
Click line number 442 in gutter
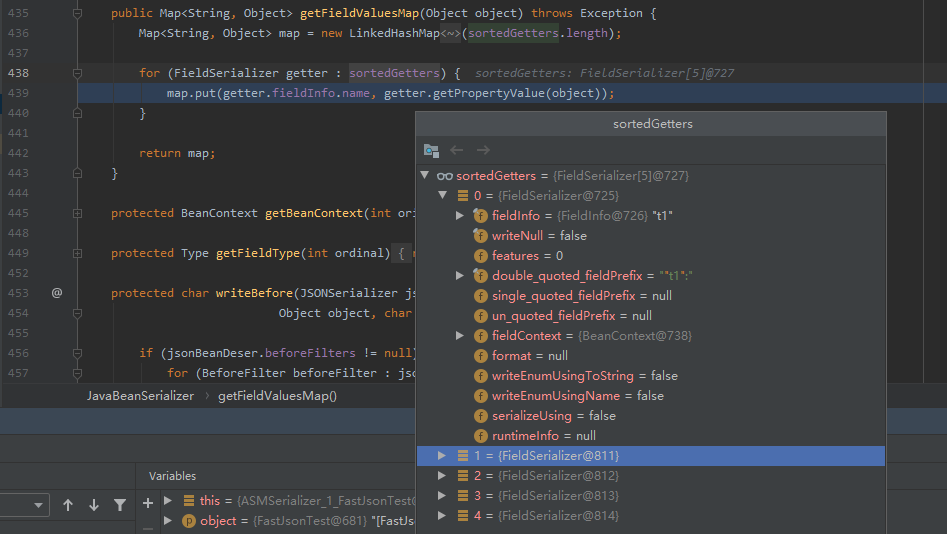pyautogui.click(x=18, y=153)
